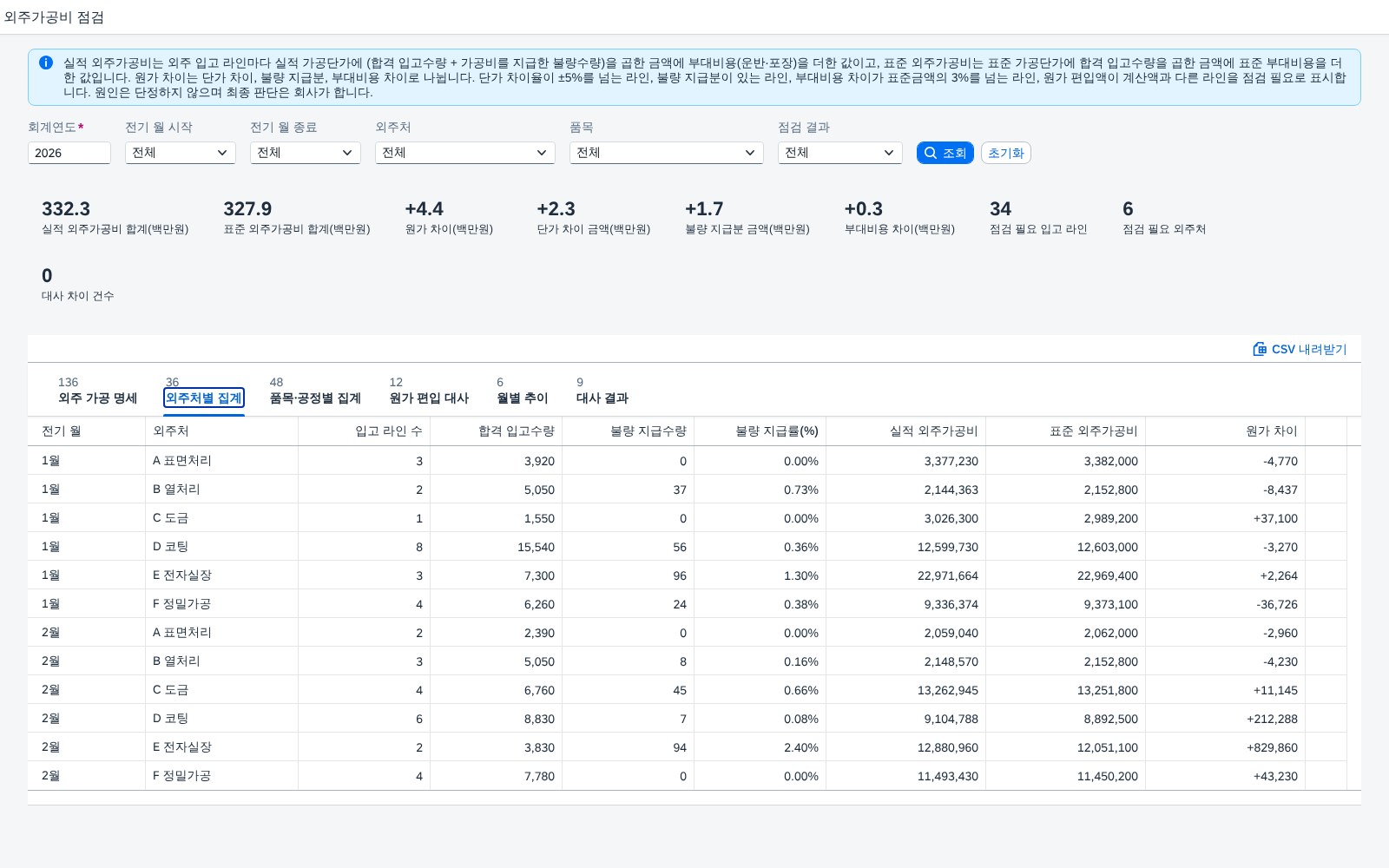Expand the 품목 filter dropdown

[x=666, y=153]
